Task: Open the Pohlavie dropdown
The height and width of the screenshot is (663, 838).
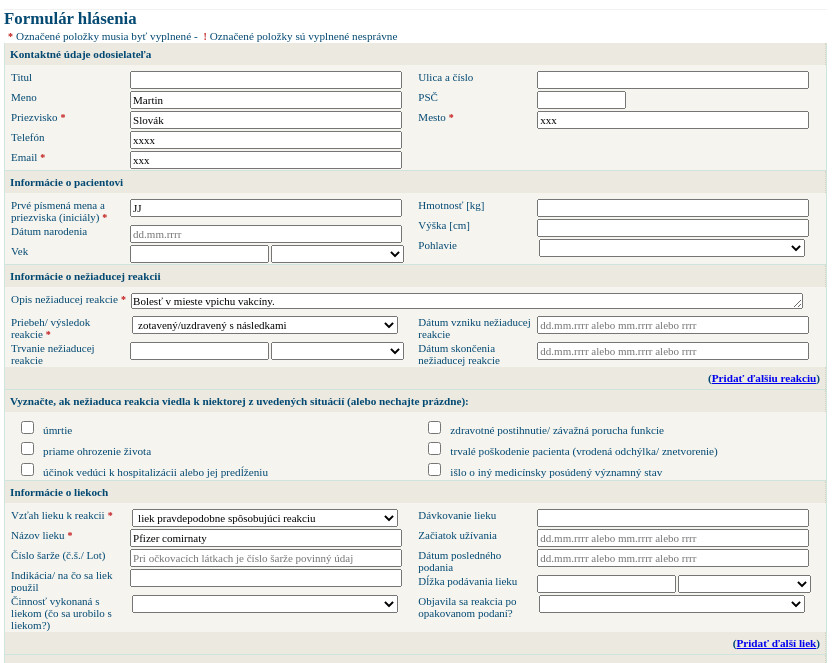Action: (x=671, y=248)
